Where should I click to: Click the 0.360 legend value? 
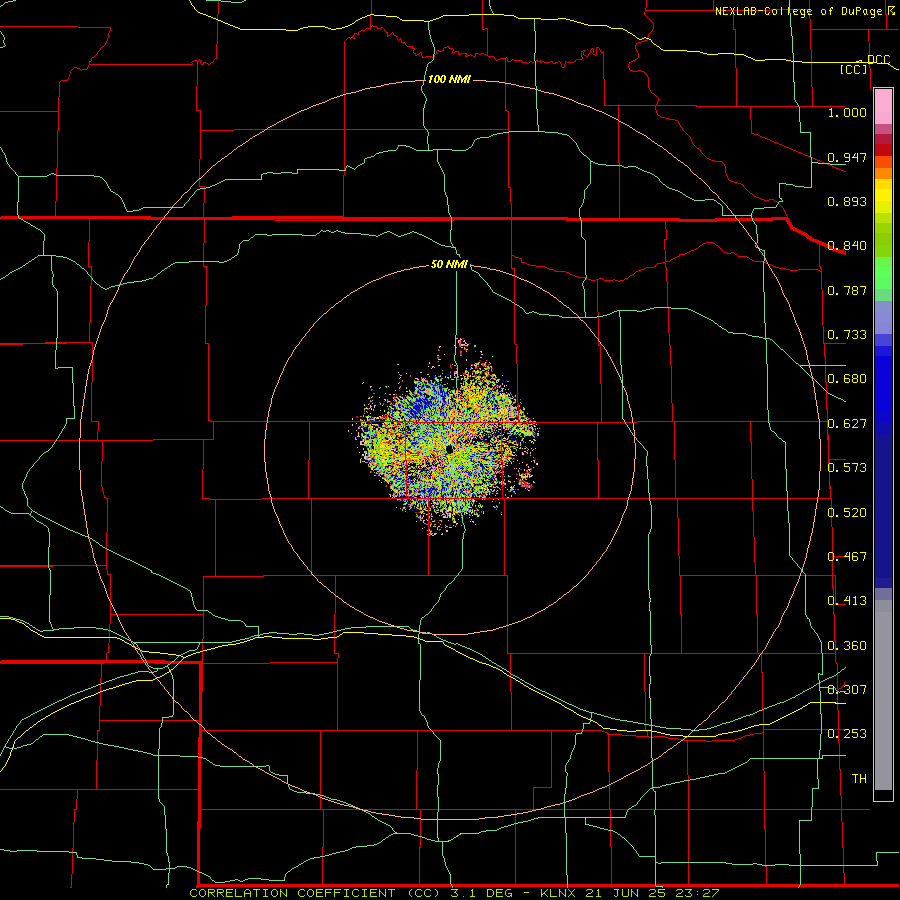pyautogui.click(x=847, y=646)
